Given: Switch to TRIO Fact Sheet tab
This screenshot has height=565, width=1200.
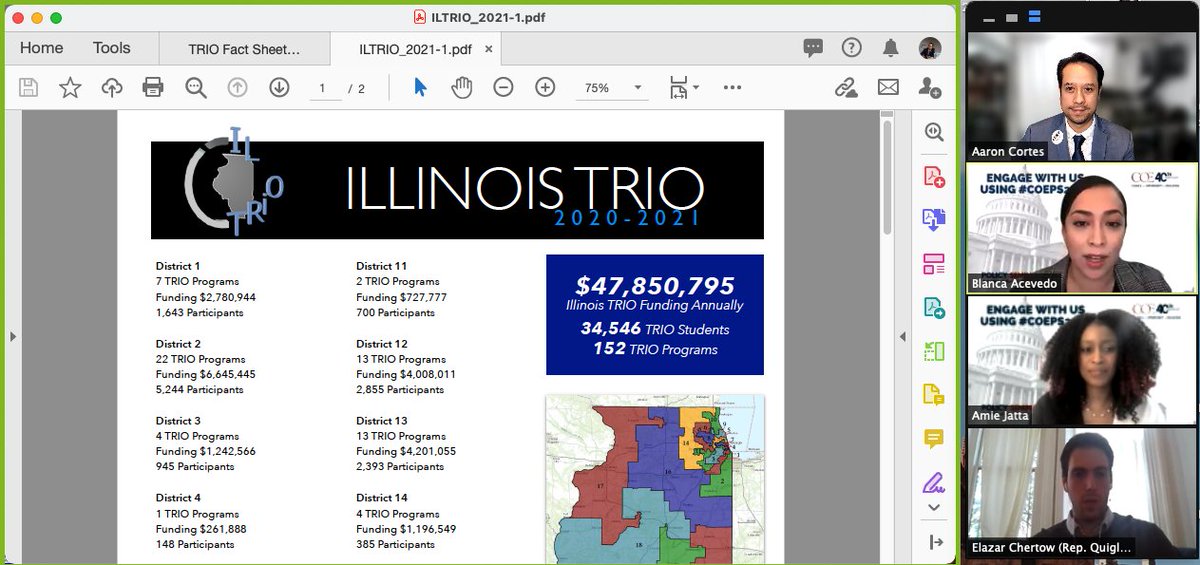Looking at the screenshot, I should coord(244,48).
